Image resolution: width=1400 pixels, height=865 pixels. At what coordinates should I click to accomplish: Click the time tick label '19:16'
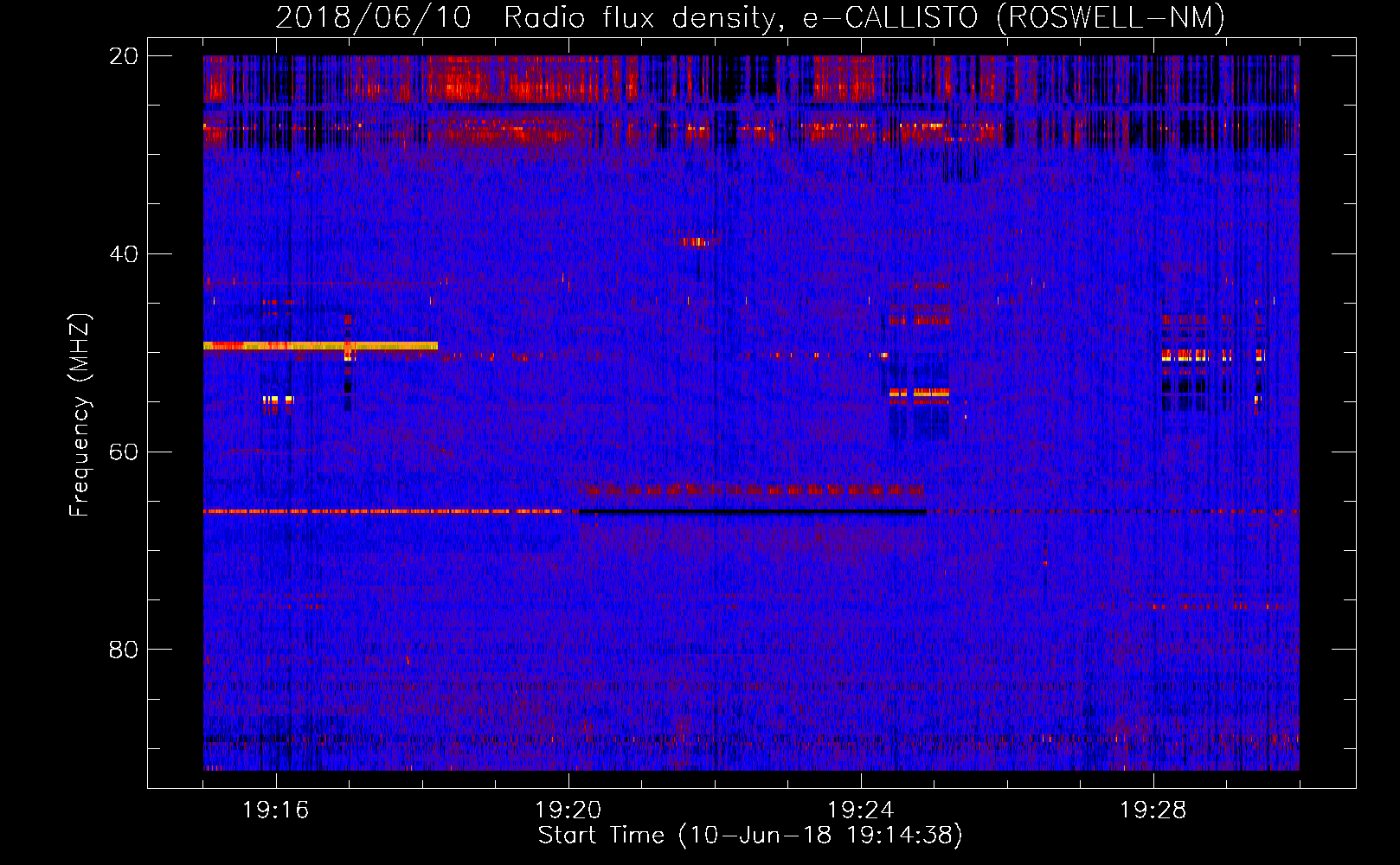275,811
